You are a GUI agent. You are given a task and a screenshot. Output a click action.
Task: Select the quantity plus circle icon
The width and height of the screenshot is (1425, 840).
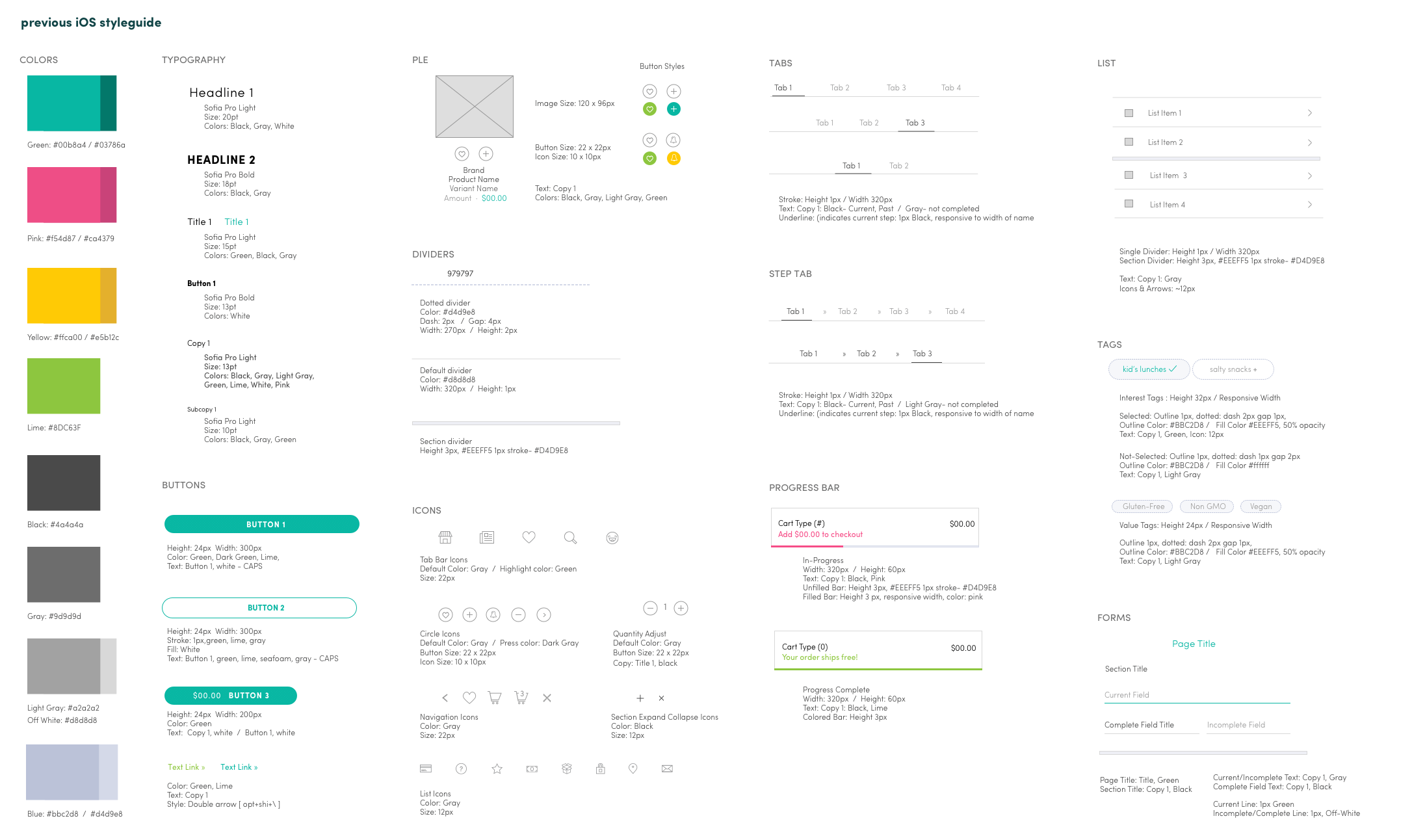tap(682, 607)
